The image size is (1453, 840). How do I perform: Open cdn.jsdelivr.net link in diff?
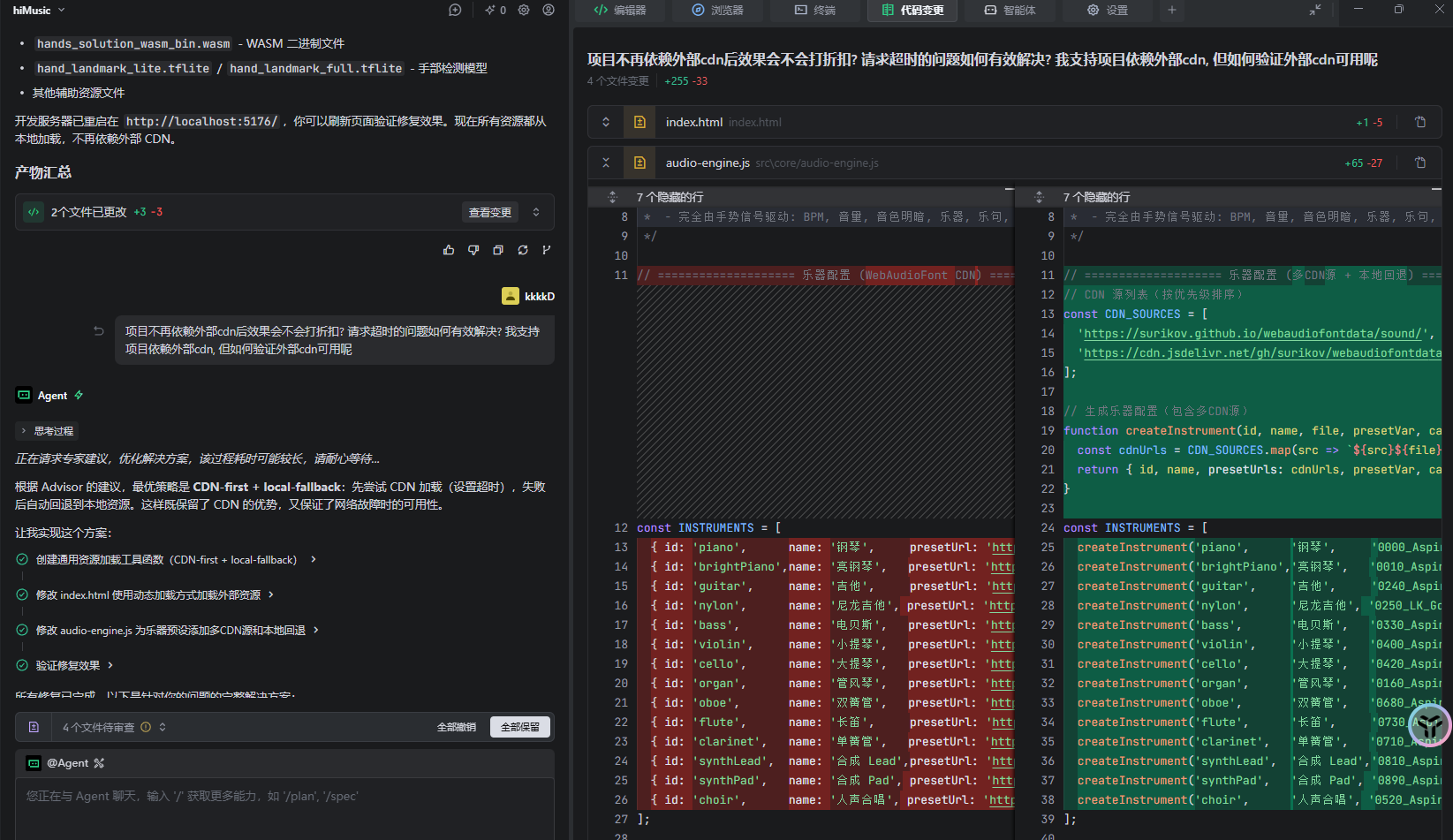pos(1262,352)
